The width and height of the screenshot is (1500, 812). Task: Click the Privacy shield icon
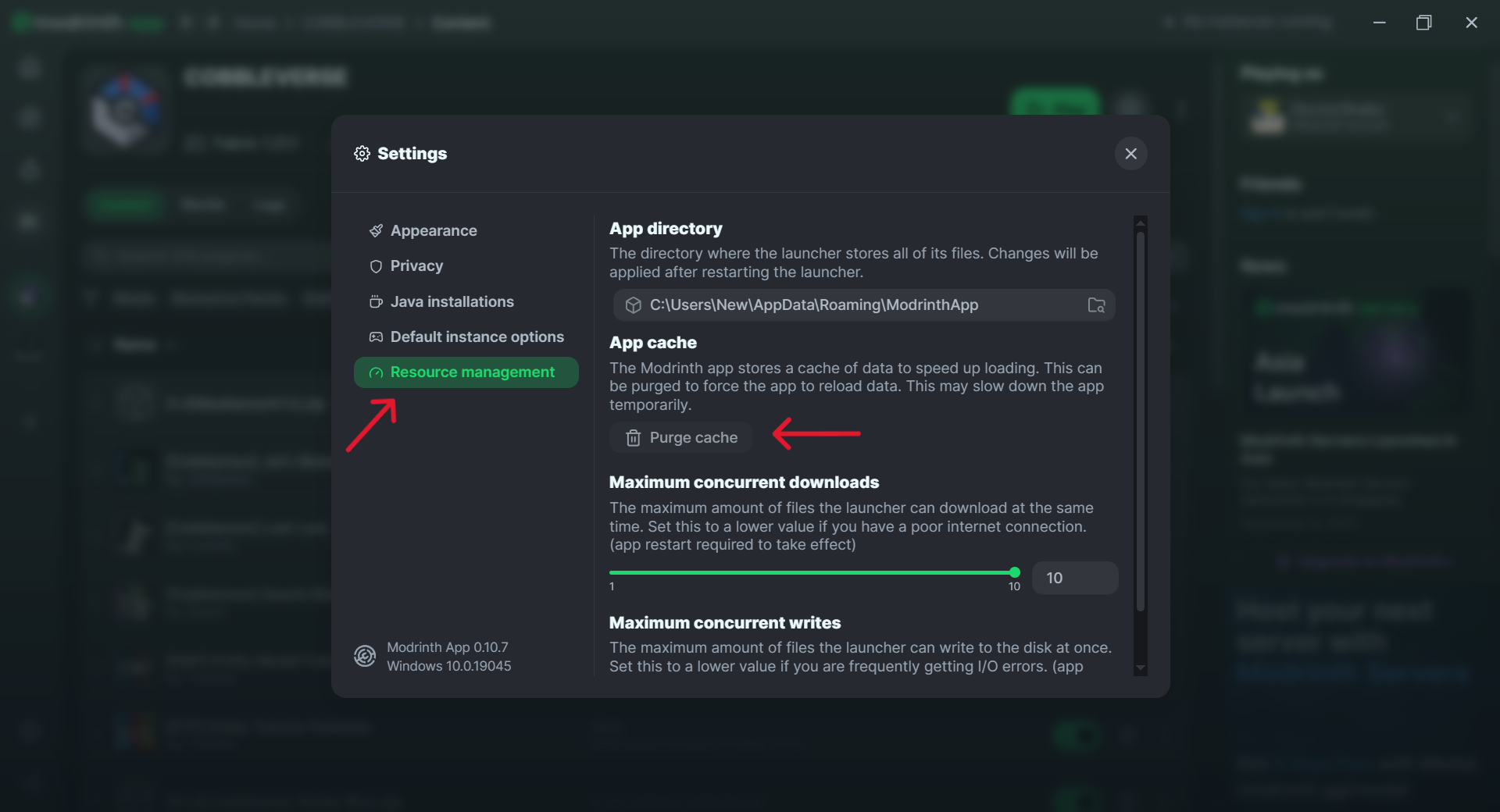point(376,266)
